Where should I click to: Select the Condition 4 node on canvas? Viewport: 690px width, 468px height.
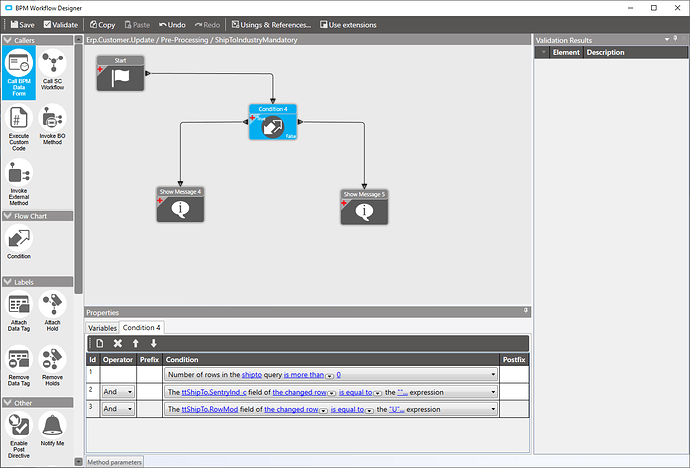(x=273, y=122)
